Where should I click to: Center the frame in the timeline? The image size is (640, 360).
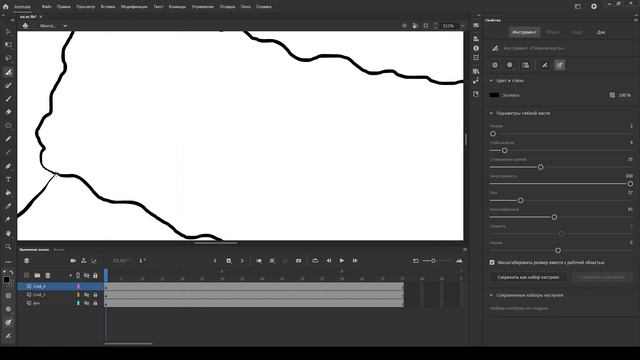(298, 261)
